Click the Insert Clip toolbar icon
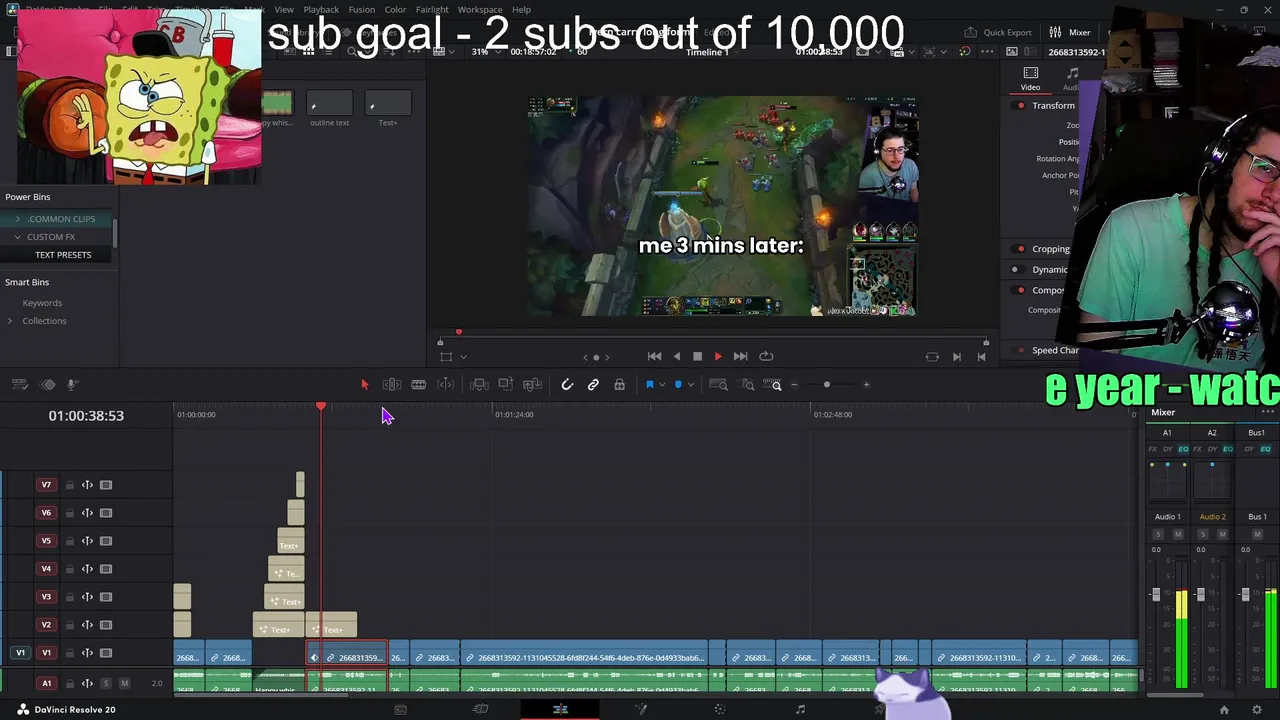Viewport: 1280px width, 720px height. tap(479, 385)
